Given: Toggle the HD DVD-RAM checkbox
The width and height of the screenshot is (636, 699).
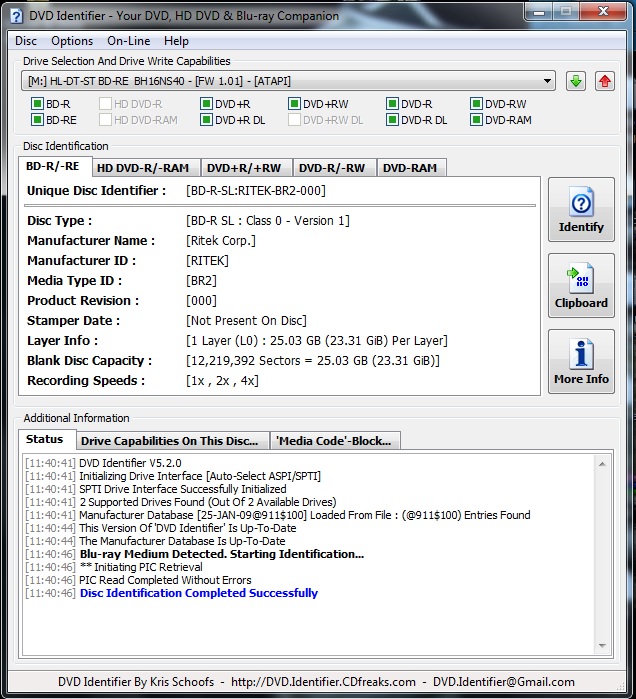Looking at the screenshot, I should click(x=105, y=120).
